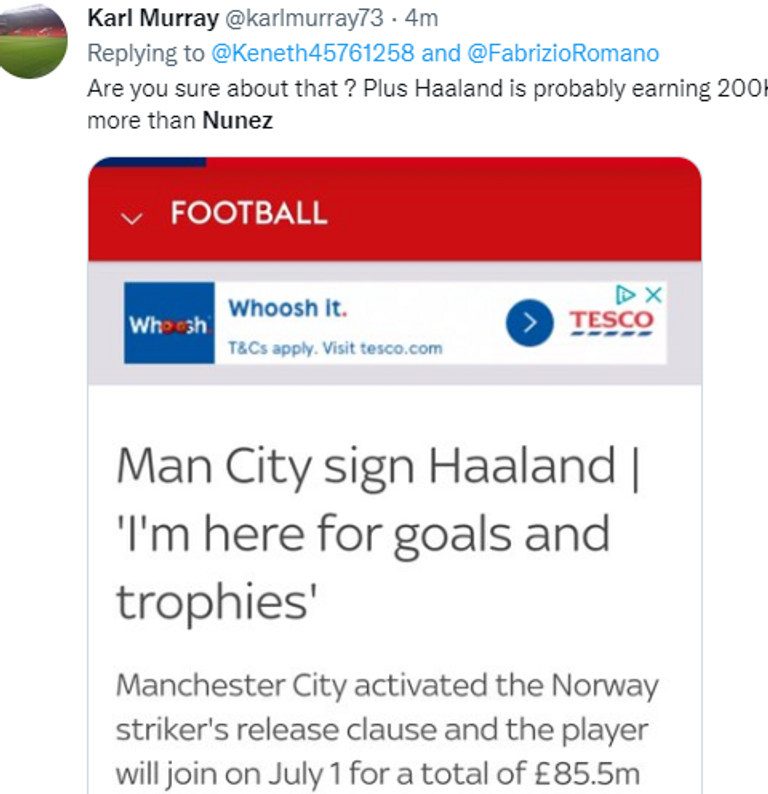The height and width of the screenshot is (794, 768).
Task: Click the 'Whoosh it.' ad title
Action: coord(288,309)
